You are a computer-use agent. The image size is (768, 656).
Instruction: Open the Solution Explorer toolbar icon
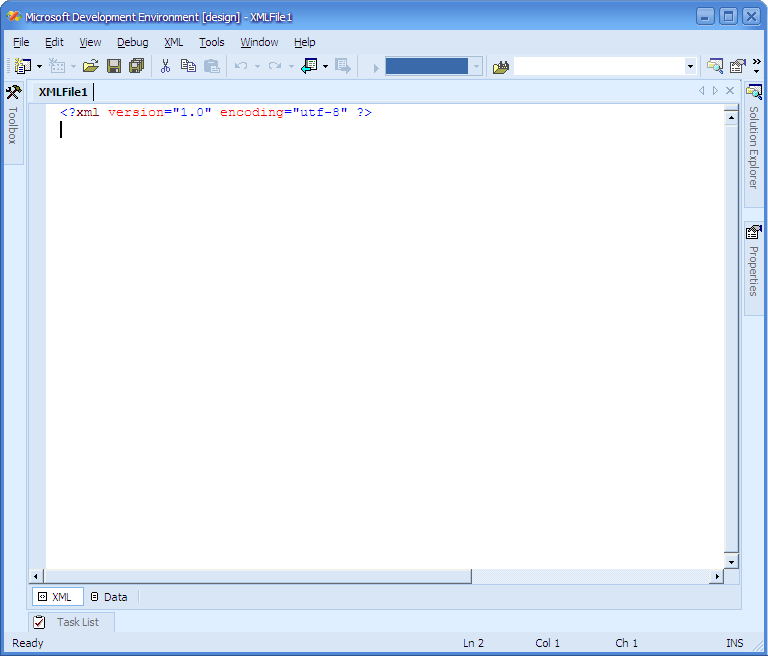[x=714, y=66]
